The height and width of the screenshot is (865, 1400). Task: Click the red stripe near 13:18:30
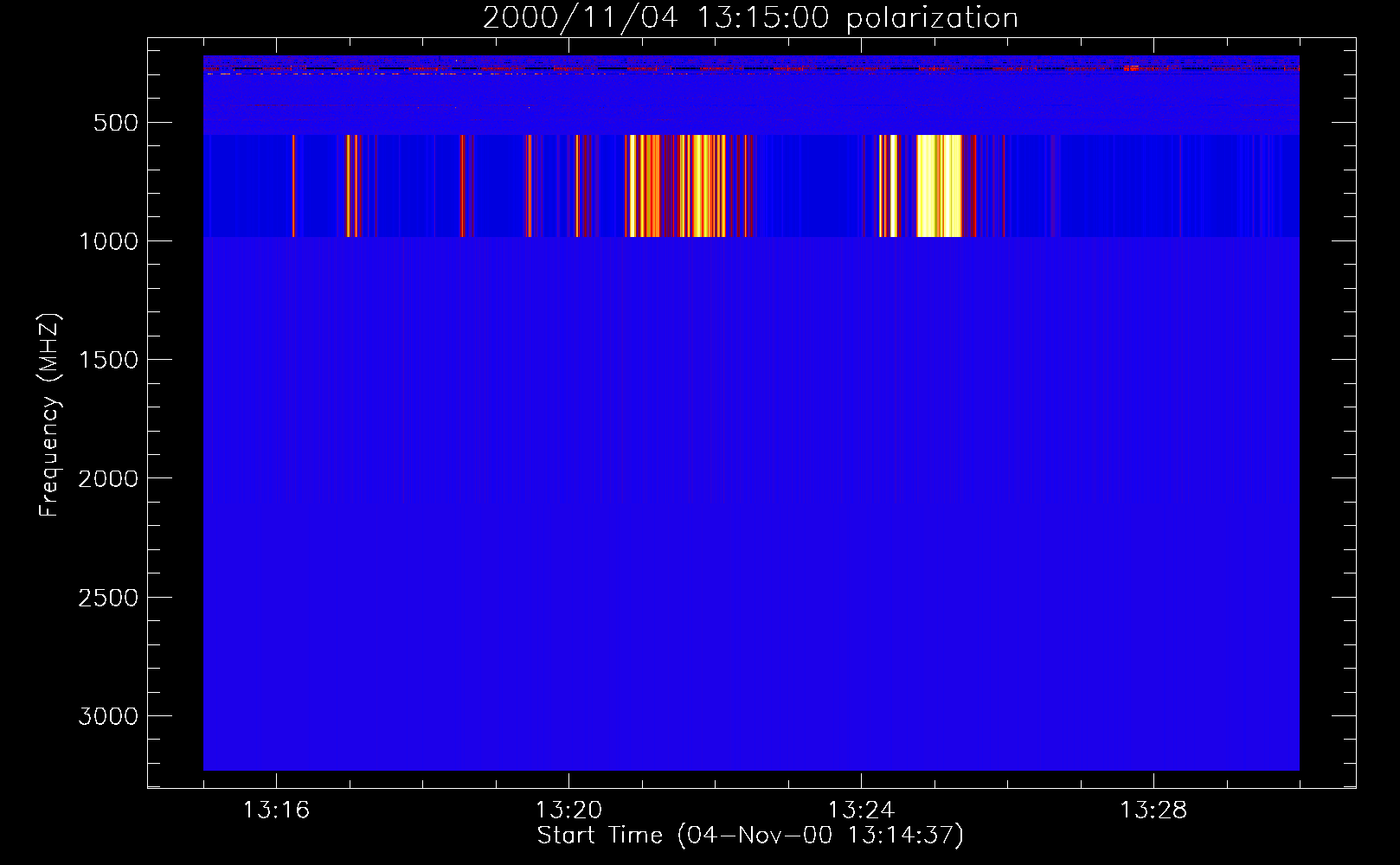(462, 186)
